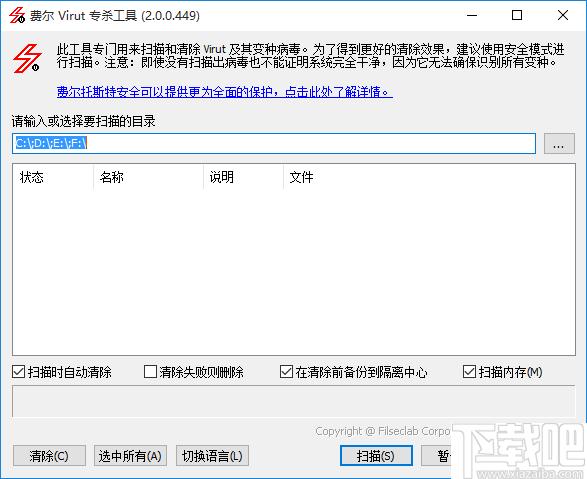Viewport: 587px width, 479px height.
Task: Click the scan directory path input field
Action: coord(274,143)
